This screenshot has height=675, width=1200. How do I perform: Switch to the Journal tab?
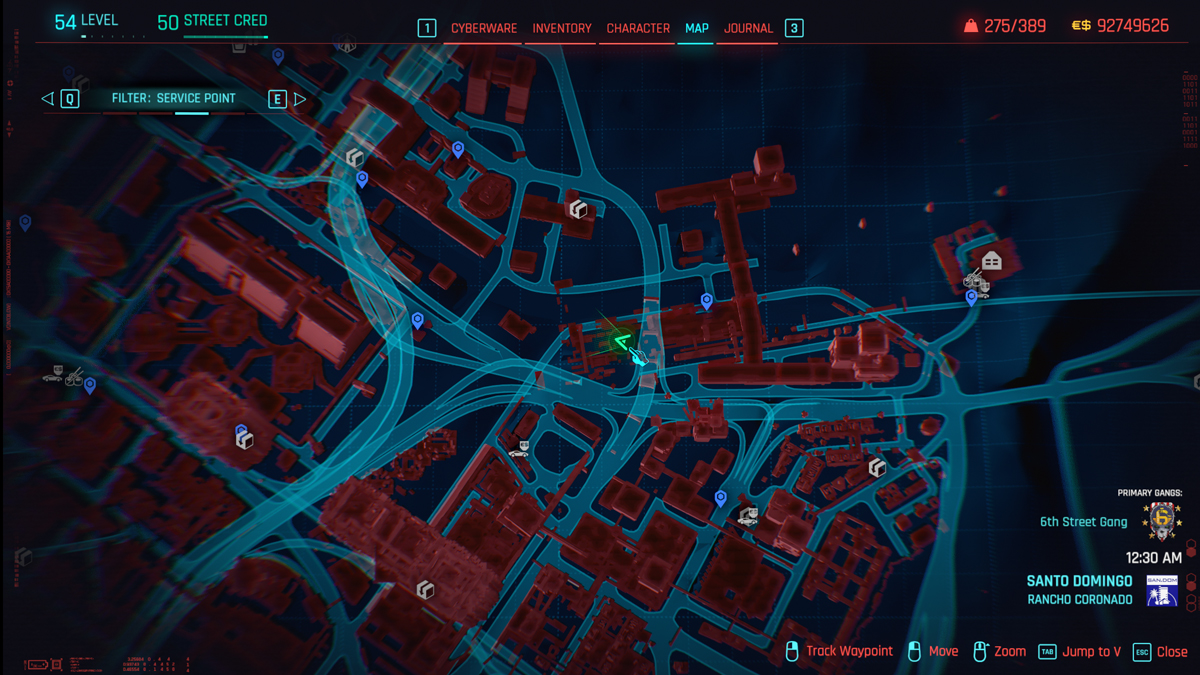[748, 28]
